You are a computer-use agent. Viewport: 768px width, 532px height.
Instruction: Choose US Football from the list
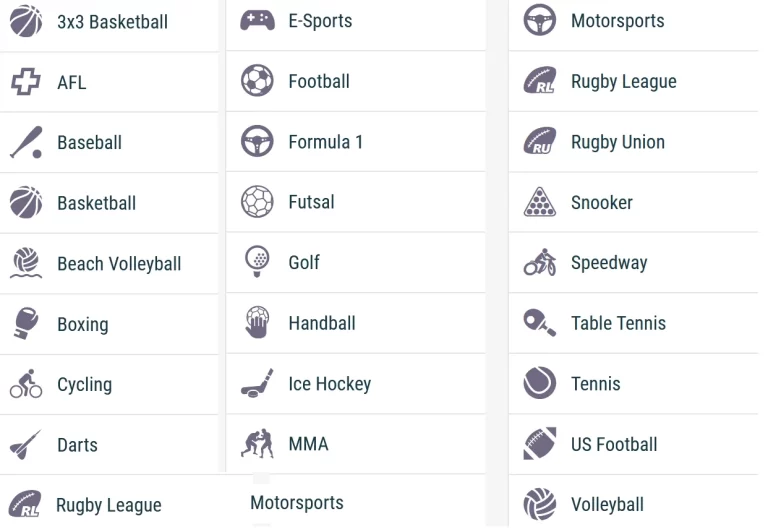click(633, 444)
